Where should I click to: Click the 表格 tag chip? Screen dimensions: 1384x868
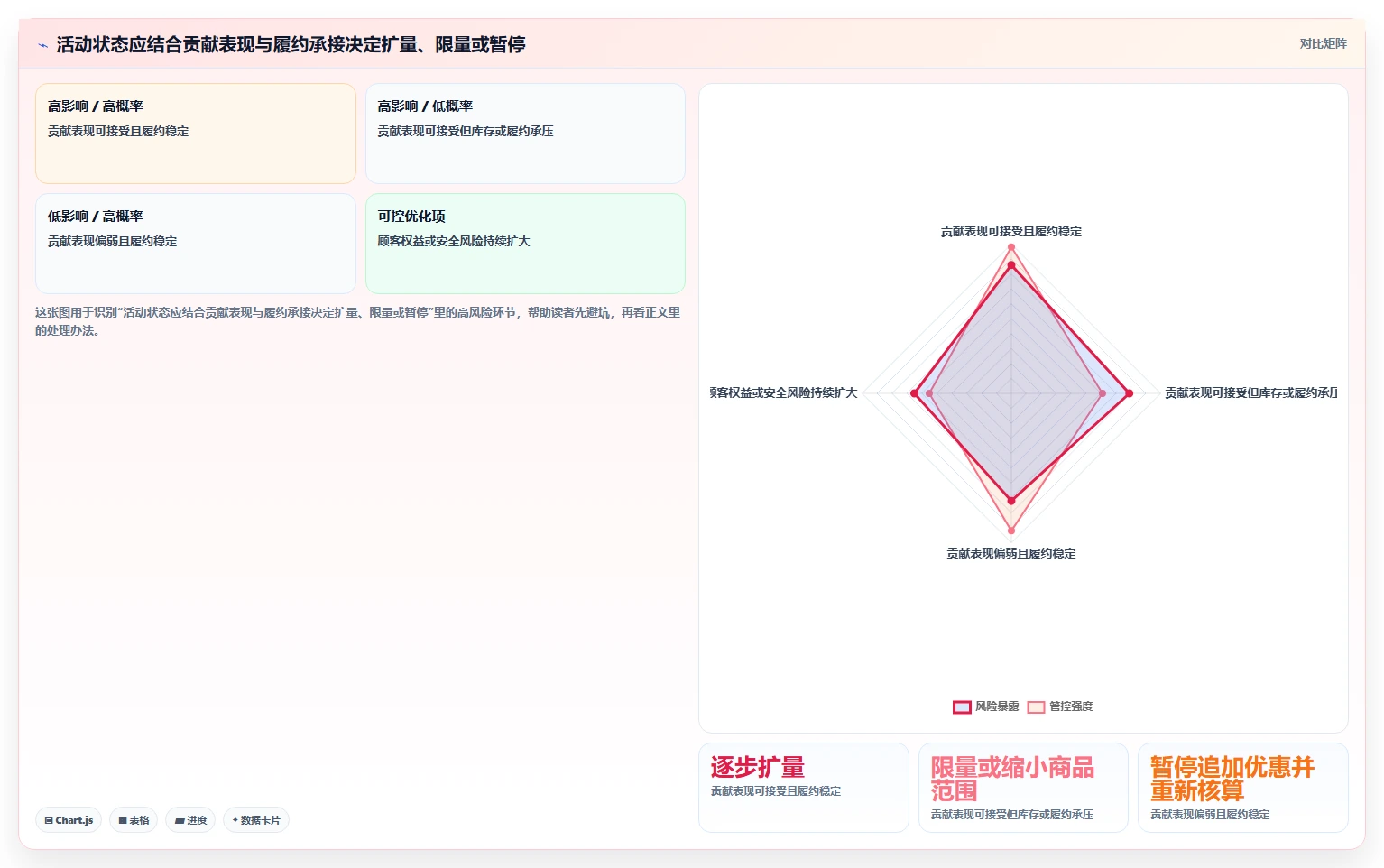point(134,820)
